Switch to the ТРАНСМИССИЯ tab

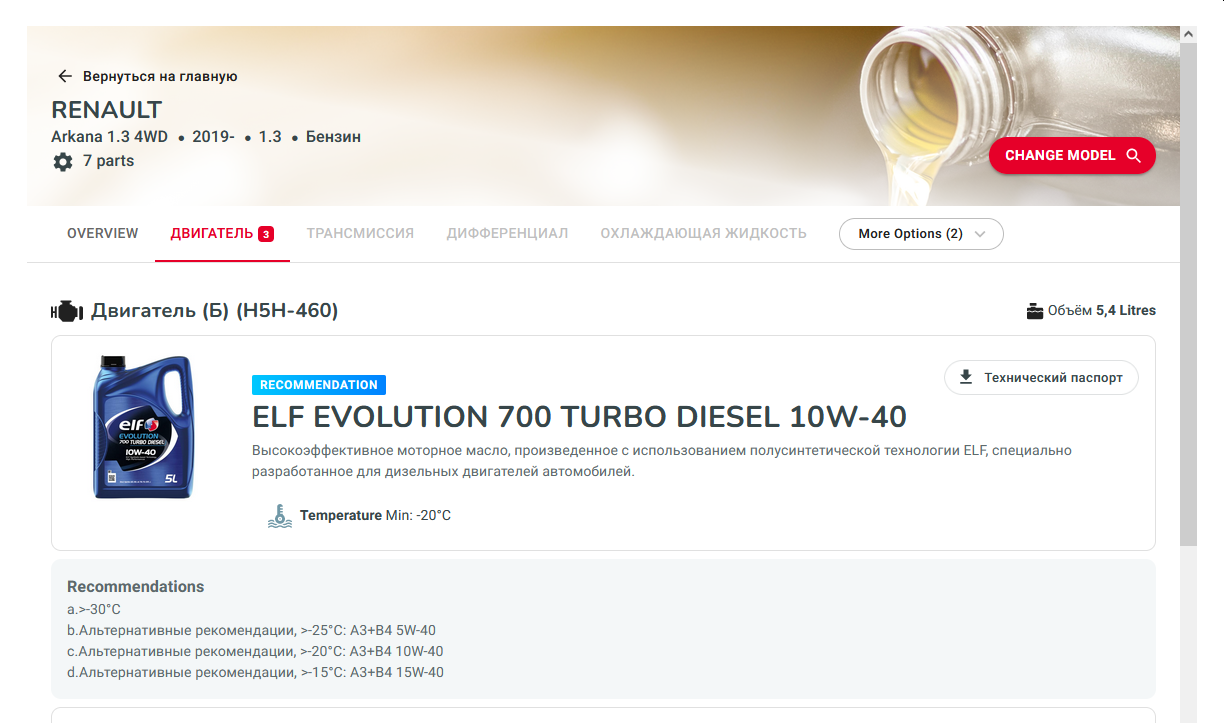tap(360, 233)
